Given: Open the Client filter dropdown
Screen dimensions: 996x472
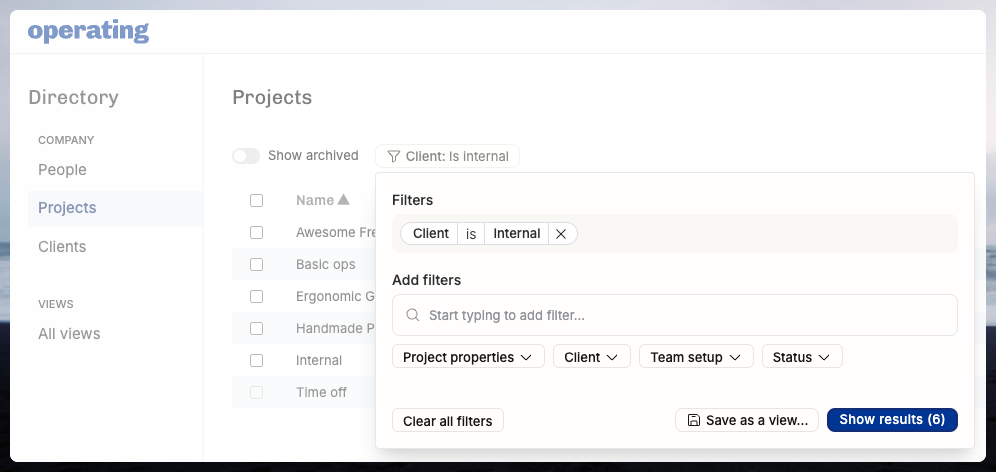Looking at the screenshot, I should point(592,357).
